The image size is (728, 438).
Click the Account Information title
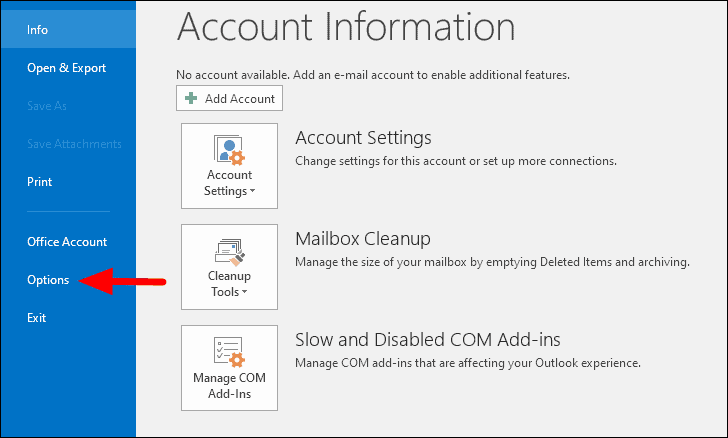pos(346,27)
